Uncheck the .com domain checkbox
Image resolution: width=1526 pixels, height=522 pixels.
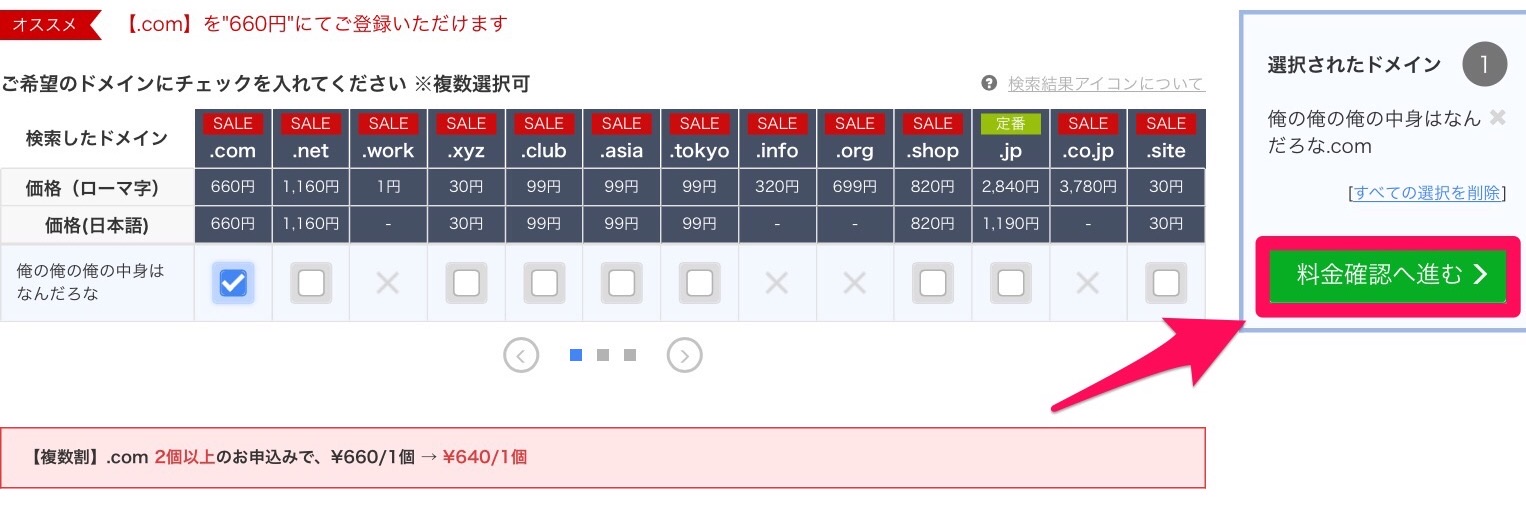pyautogui.click(x=233, y=284)
